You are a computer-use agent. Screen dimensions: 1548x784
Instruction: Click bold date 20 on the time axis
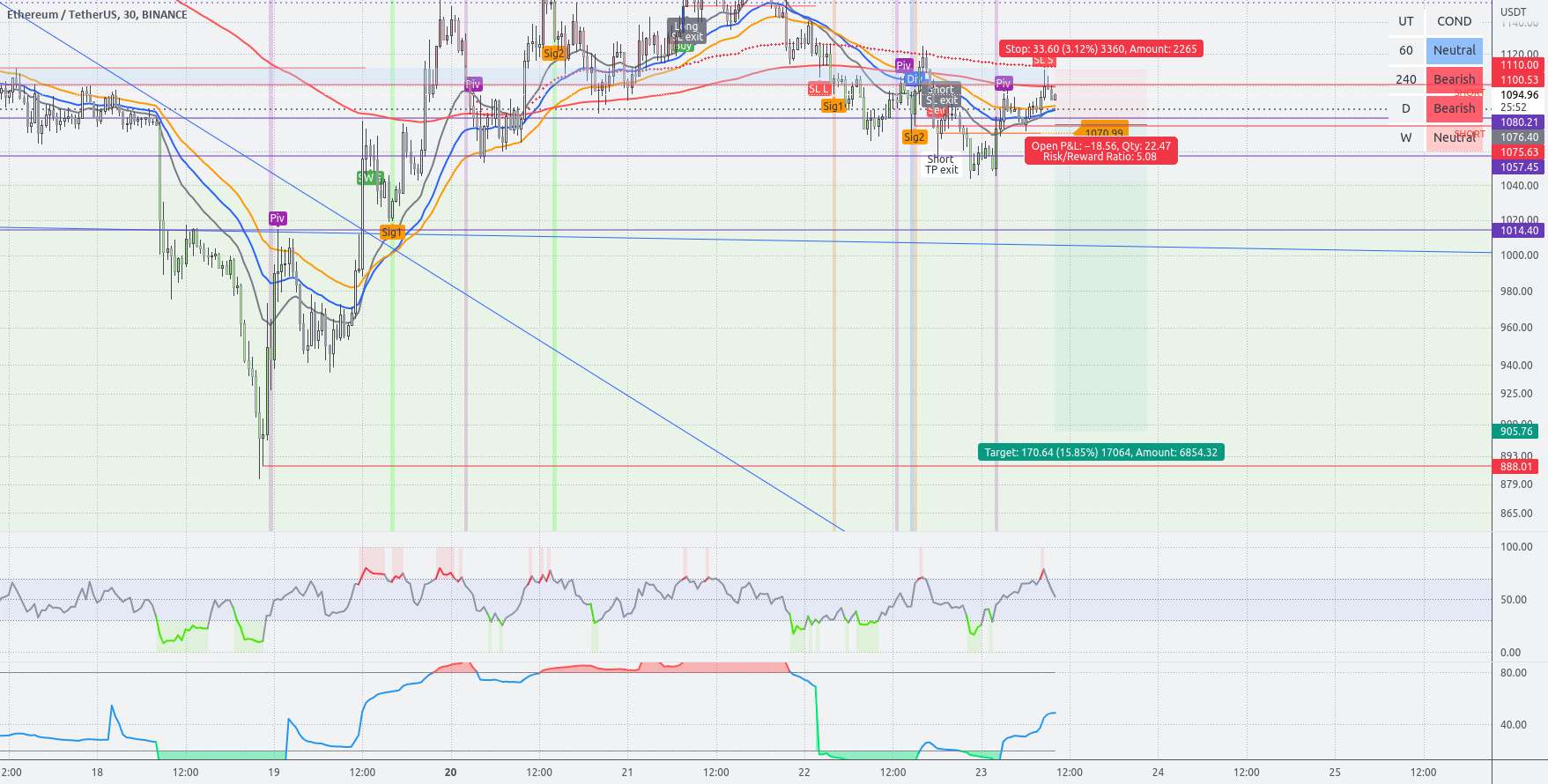click(x=450, y=773)
